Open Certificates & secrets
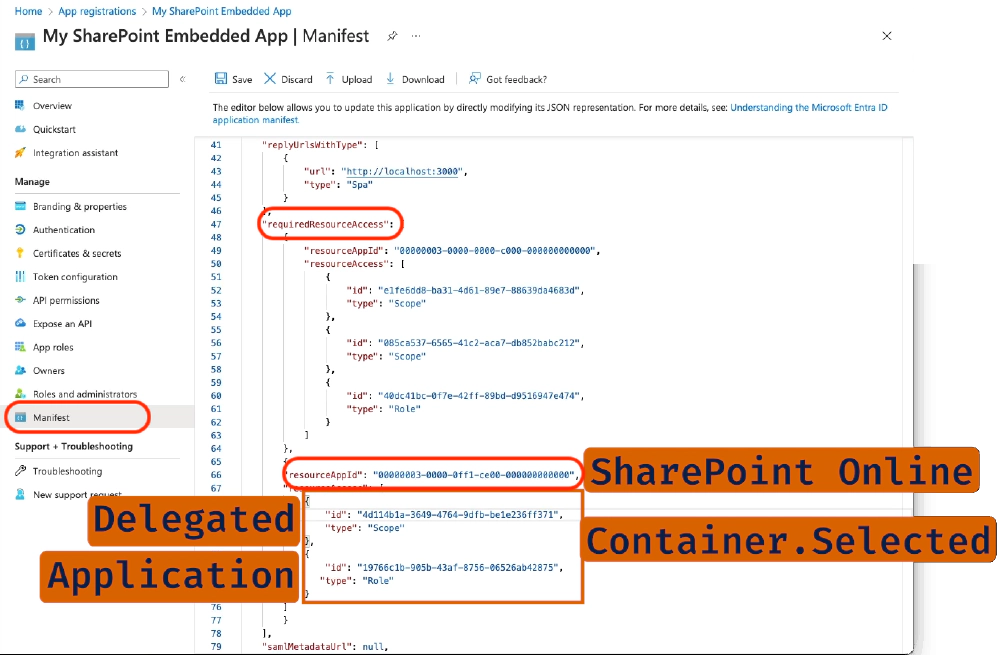The width and height of the screenshot is (1000, 655). pyautogui.click(x=77, y=253)
